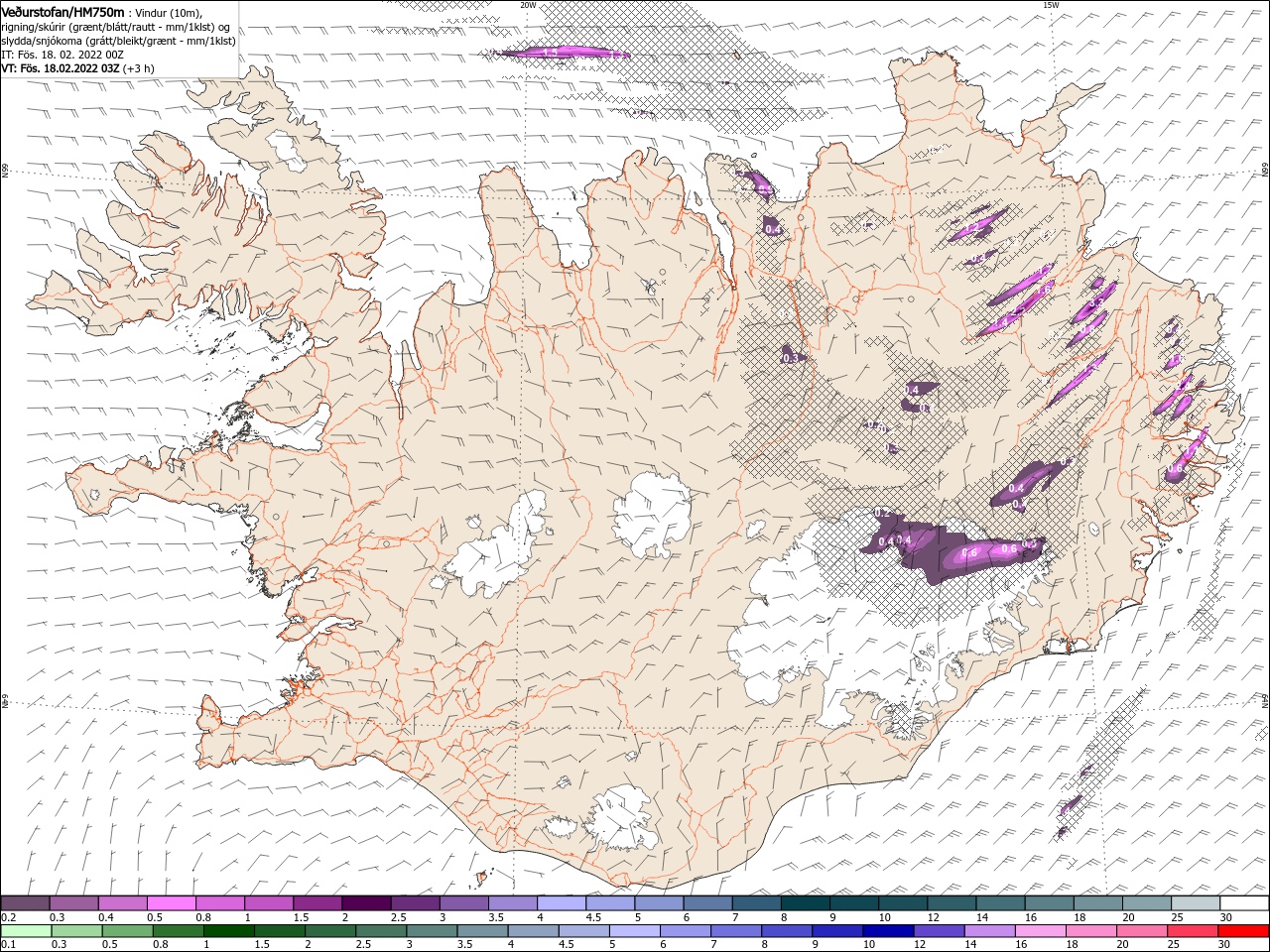Viewport: 1270px width, 952px height.
Task: Click the darkest purple 2 snow-scale swatch
Action: tap(366, 903)
